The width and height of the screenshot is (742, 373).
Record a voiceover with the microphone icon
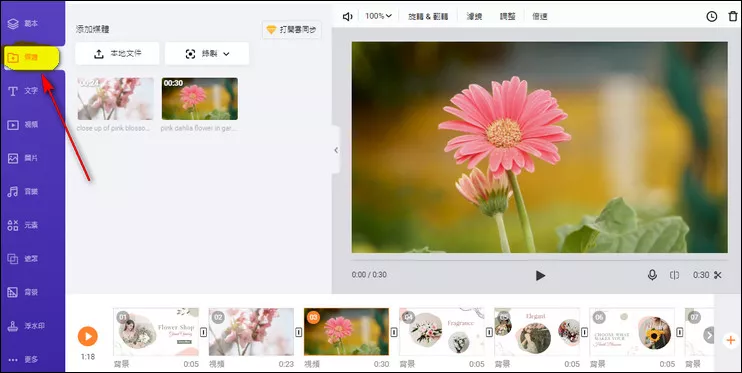point(652,275)
